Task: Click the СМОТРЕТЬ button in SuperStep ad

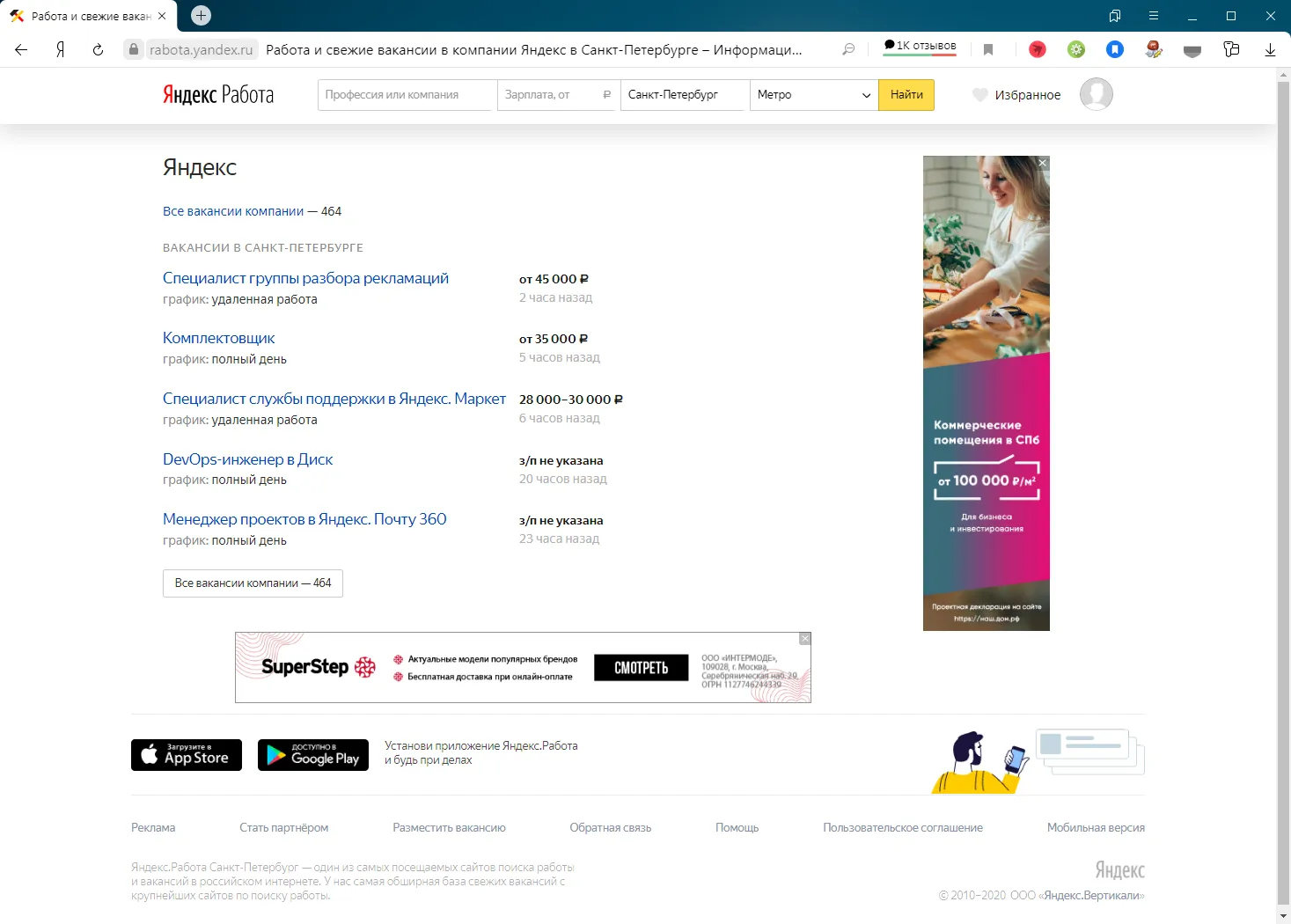Action: 642,668
